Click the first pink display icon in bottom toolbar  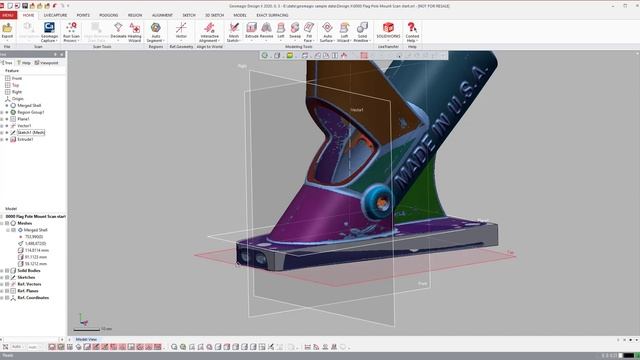52,347
